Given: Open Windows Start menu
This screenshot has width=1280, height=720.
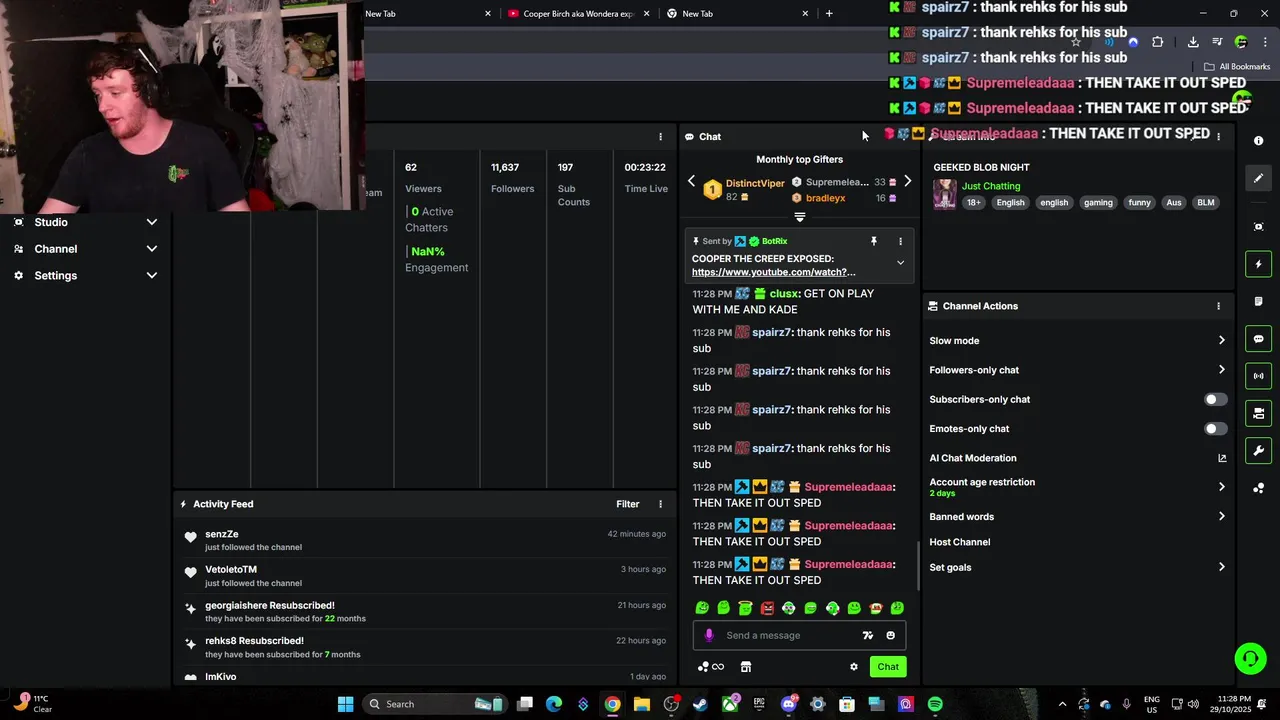Looking at the screenshot, I should (345, 704).
